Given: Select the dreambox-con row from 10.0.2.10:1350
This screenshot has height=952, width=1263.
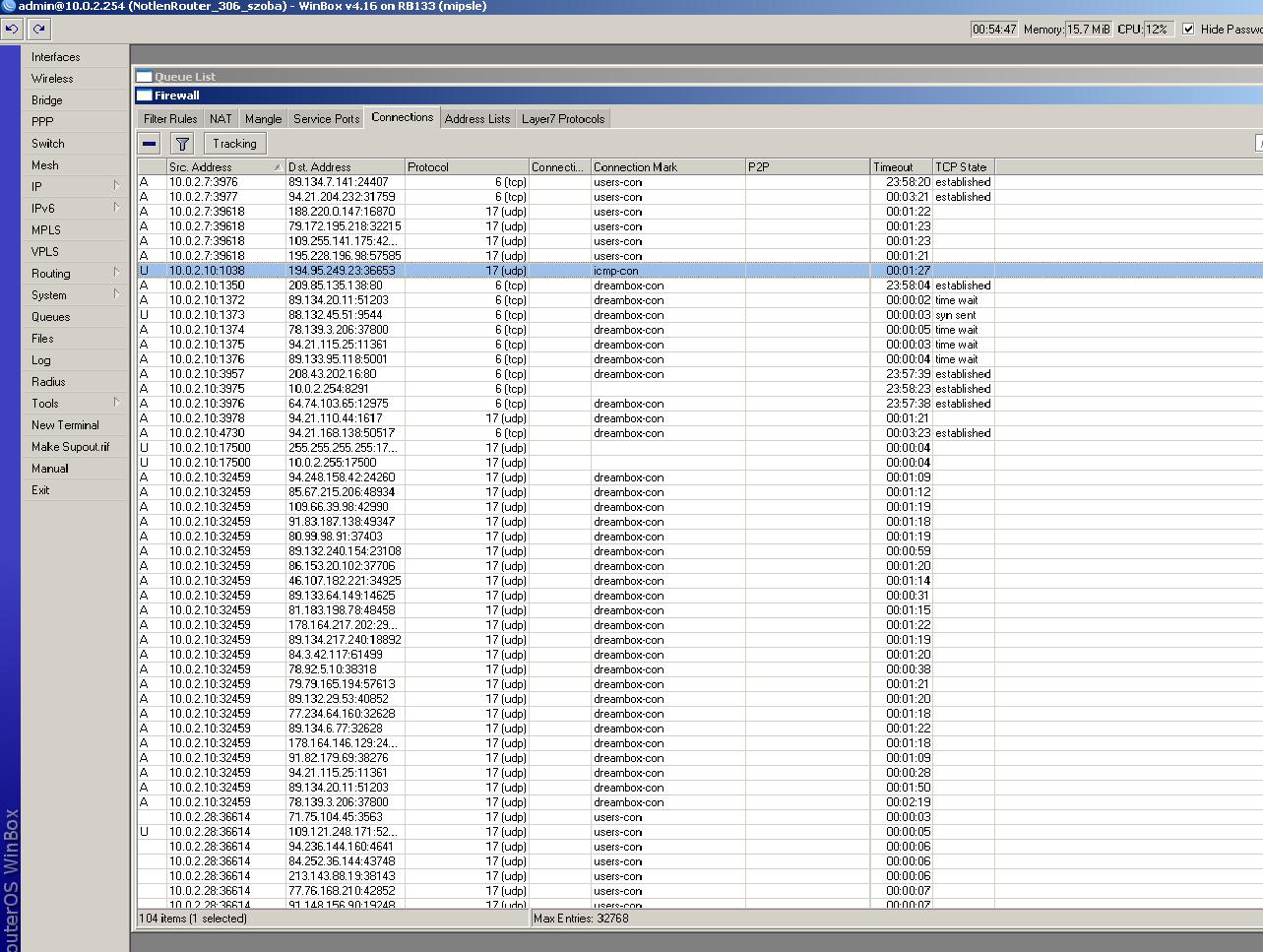Looking at the screenshot, I should click(394, 286).
